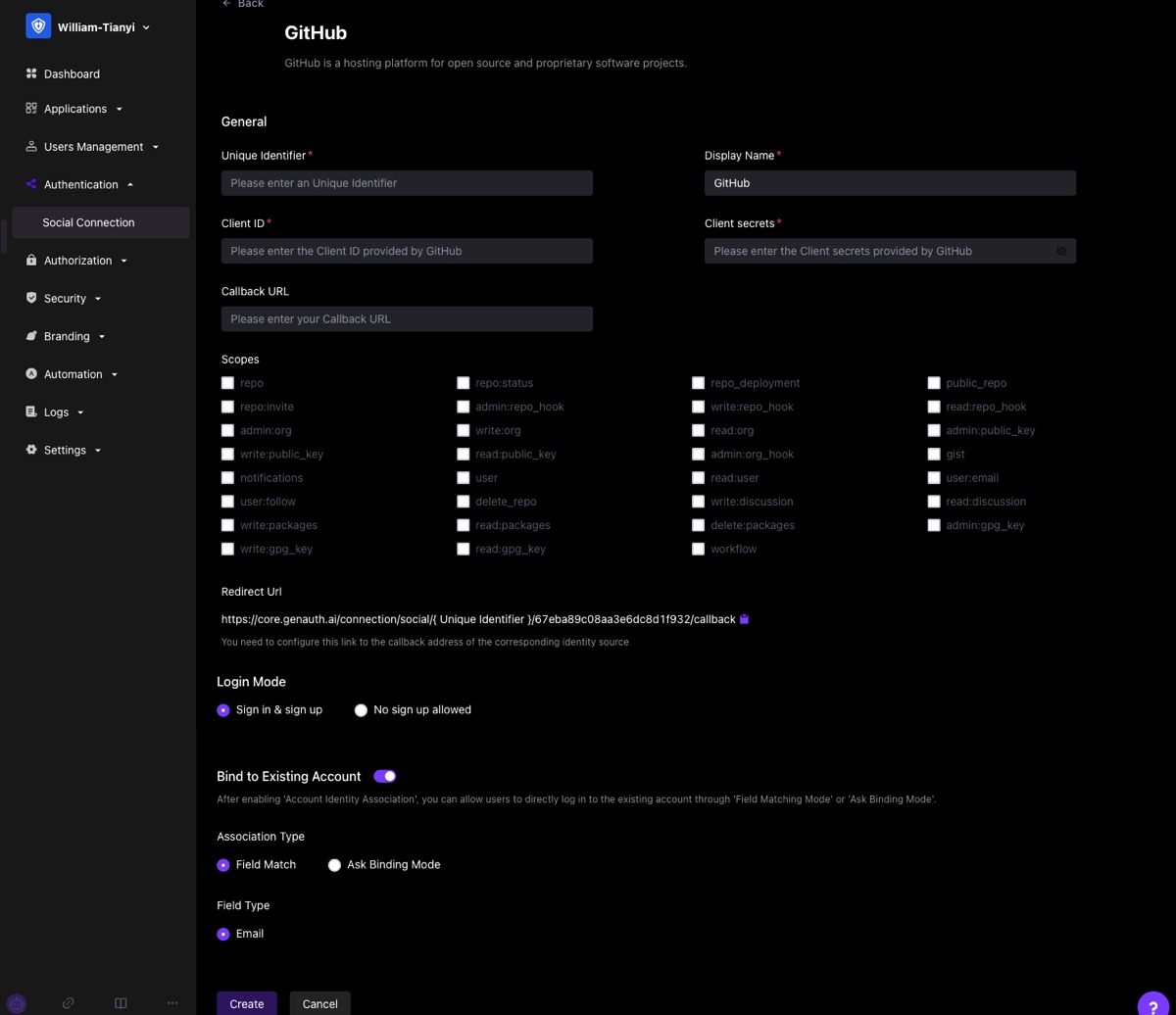This screenshot has height=1015, width=1176.
Task: Tick the delete_repo scope checkbox
Action: pyautogui.click(x=464, y=502)
